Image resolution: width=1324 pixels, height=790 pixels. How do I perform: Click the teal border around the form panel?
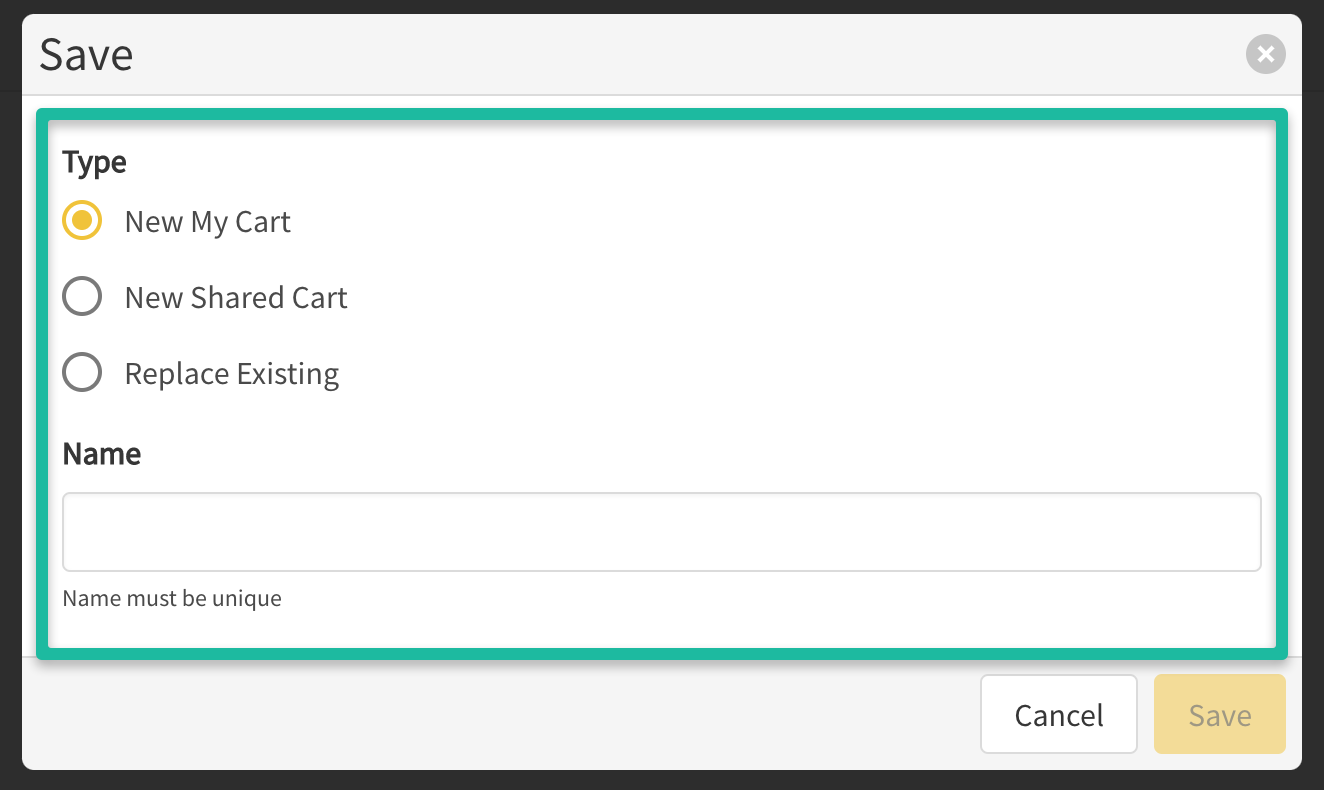tap(661, 114)
